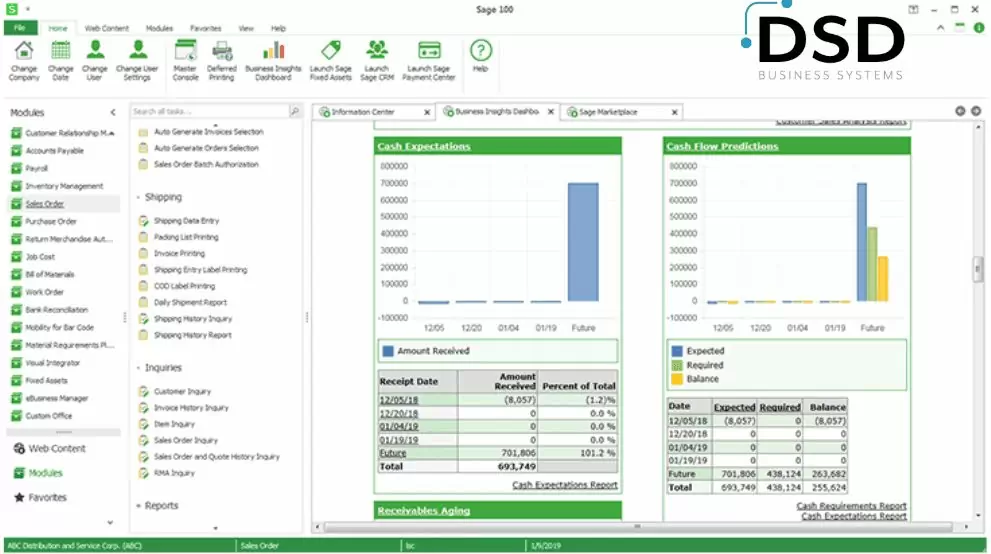
Task: Click the blue Amount Received legend swatch
Action: click(x=388, y=351)
